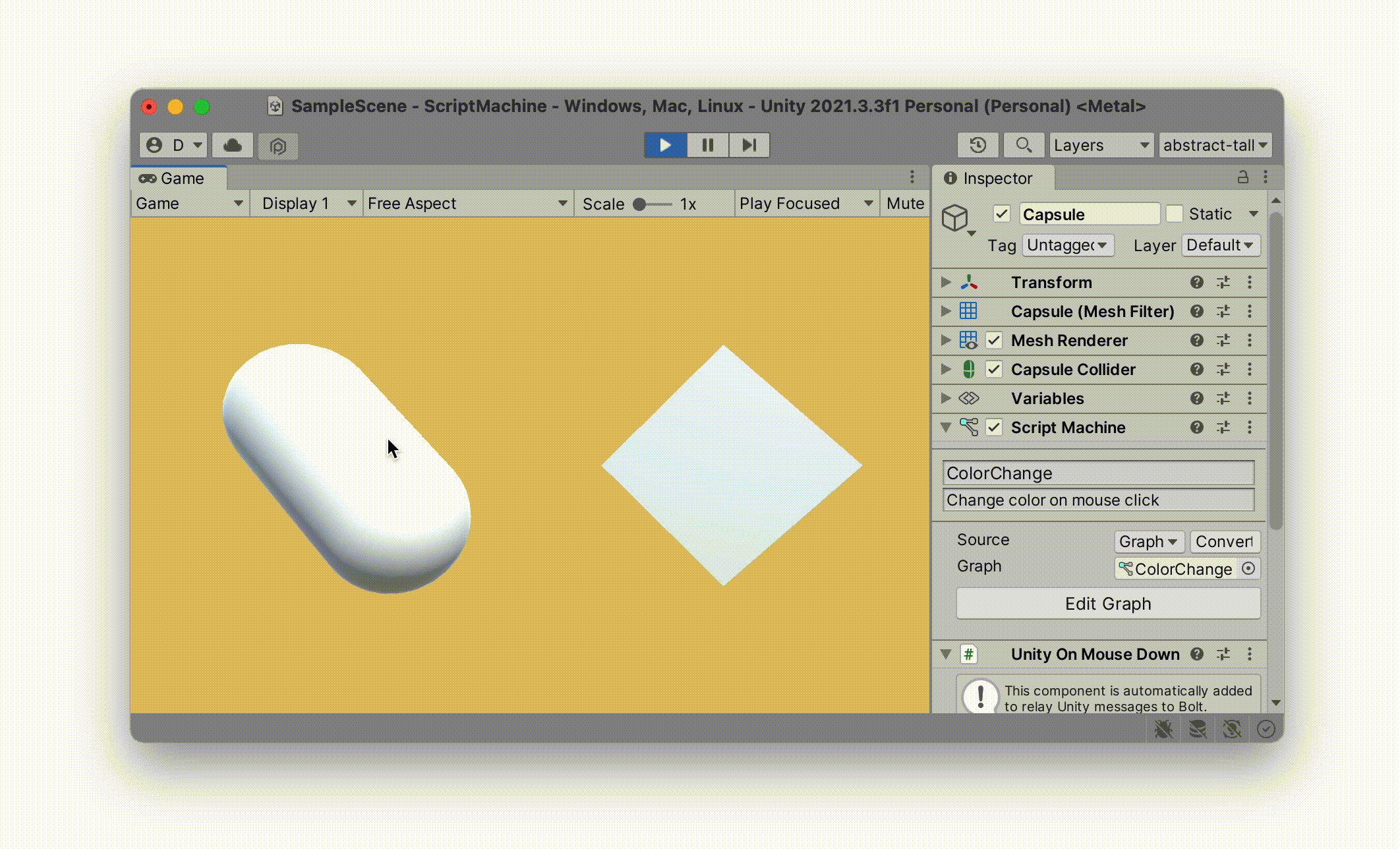The height and width of the screenshot is (849, 1400).
Task: Open the Transform help question icon
Action: coord(1197,282)
